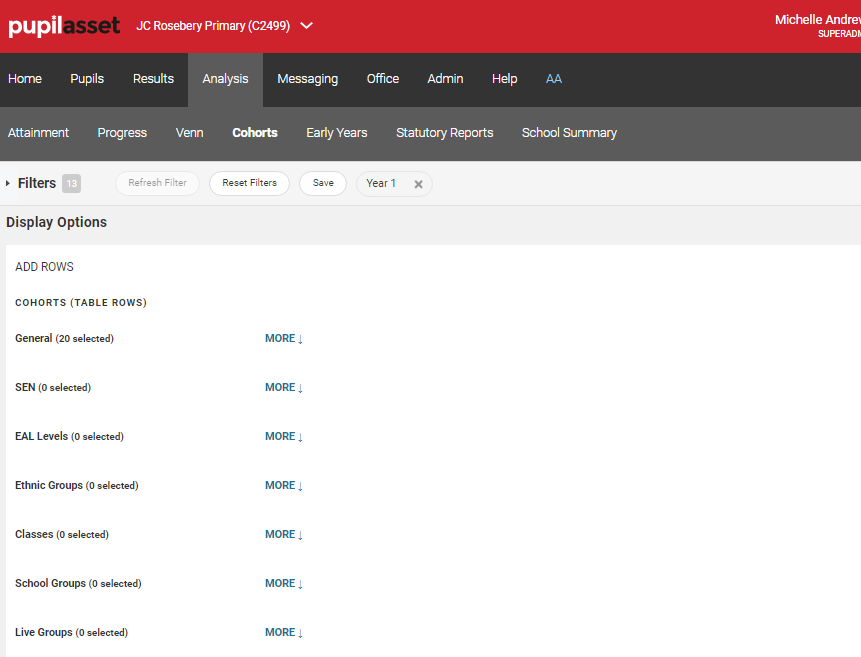Open the school selector dropdown chevron
861x657 pixels.
tap(307, 26)
